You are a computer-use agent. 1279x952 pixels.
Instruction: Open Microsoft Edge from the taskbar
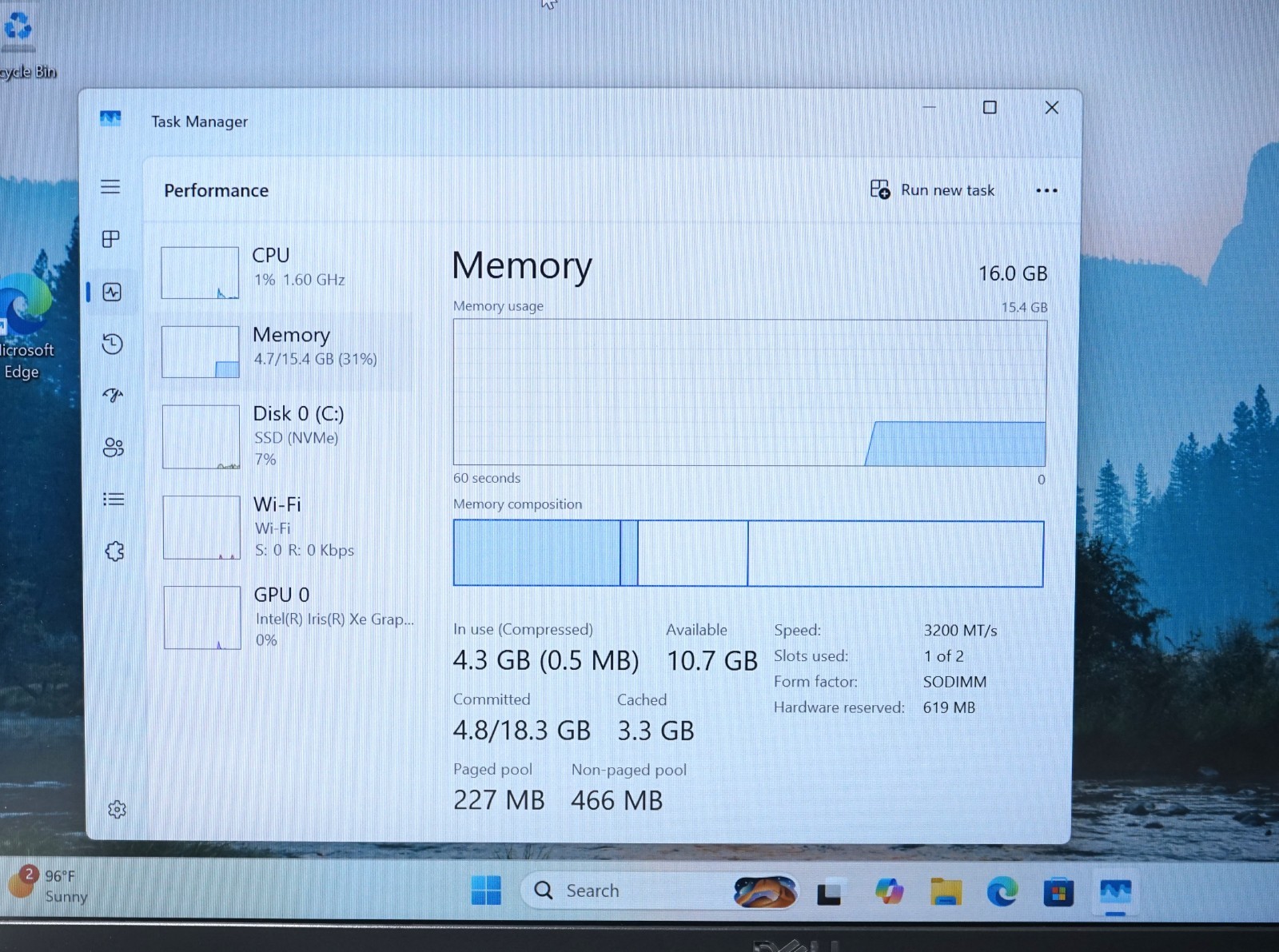(x=1002, y=891)
